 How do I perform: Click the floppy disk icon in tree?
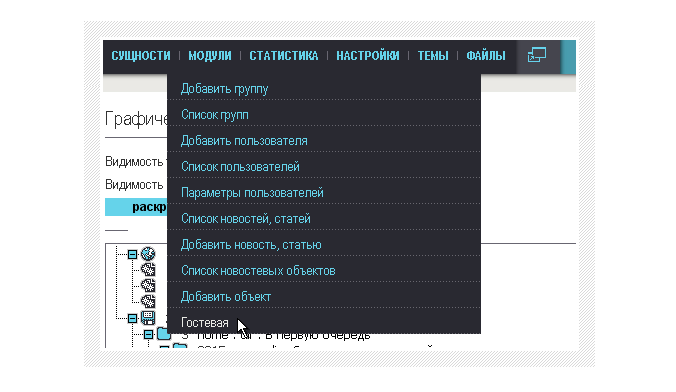tap(148, 318)
